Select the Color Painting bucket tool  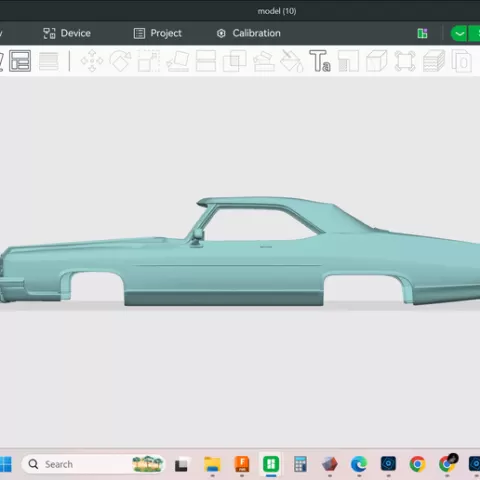click(291, 61)
